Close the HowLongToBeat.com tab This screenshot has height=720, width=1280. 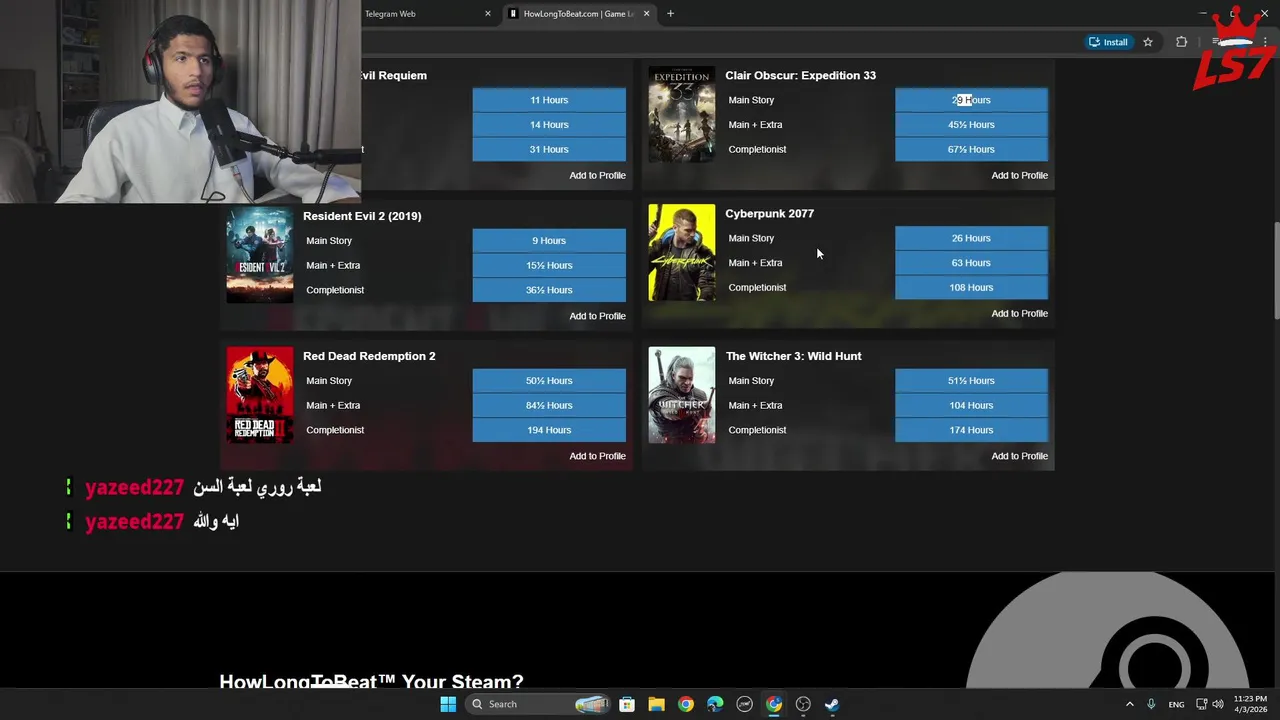coord(646,14)
